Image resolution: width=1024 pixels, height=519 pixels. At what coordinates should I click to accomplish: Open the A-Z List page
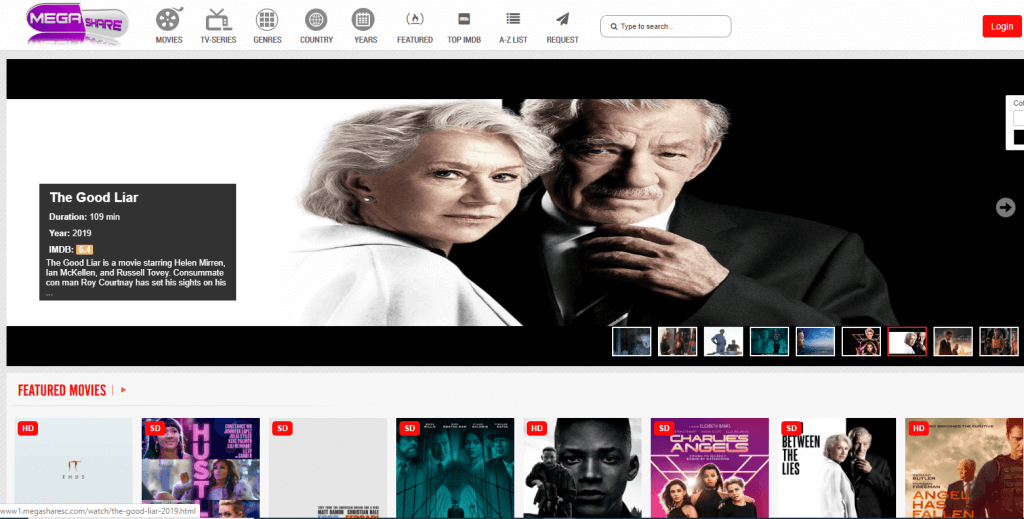pyautogui.click(x=513, y=26)
